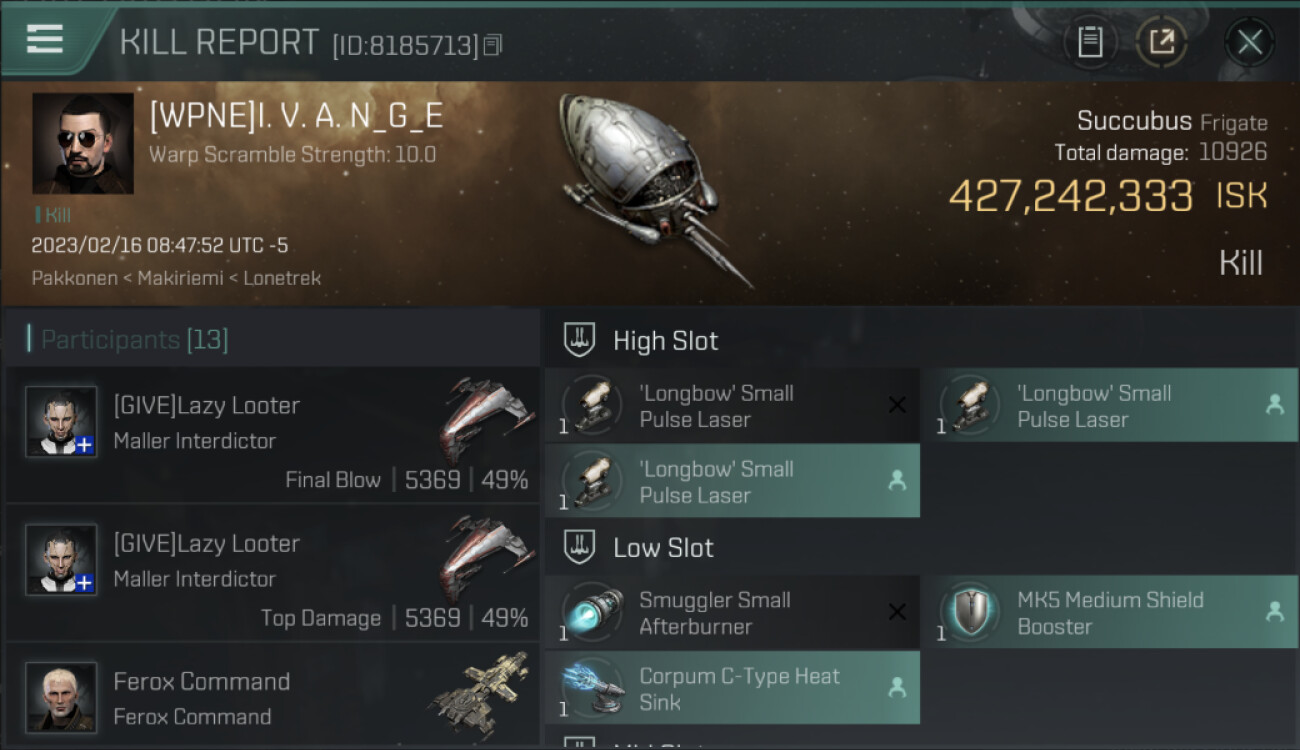Click the Maller Interdictor ship image of Final Blow
The height and width of the screenshot is (750, 1300).
[487, 419]
